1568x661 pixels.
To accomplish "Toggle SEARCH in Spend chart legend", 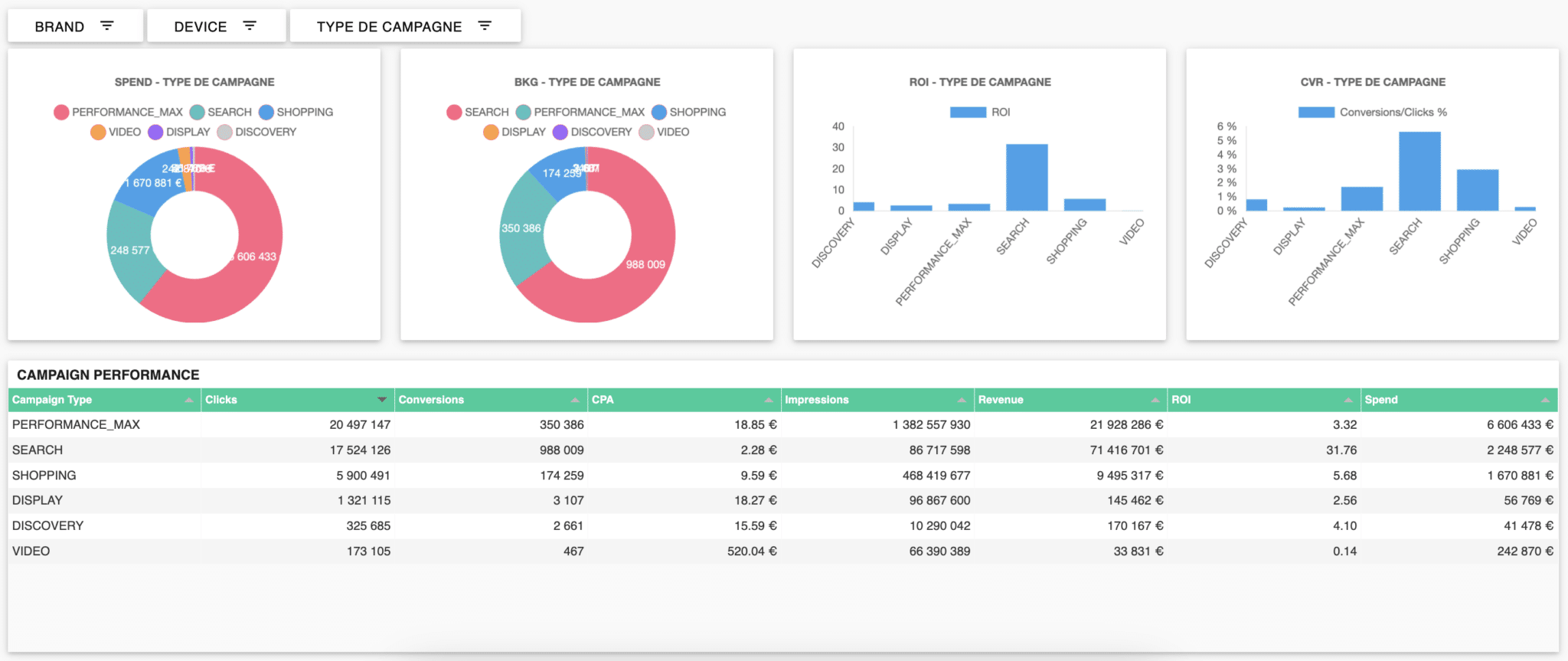I will point(221,112).
